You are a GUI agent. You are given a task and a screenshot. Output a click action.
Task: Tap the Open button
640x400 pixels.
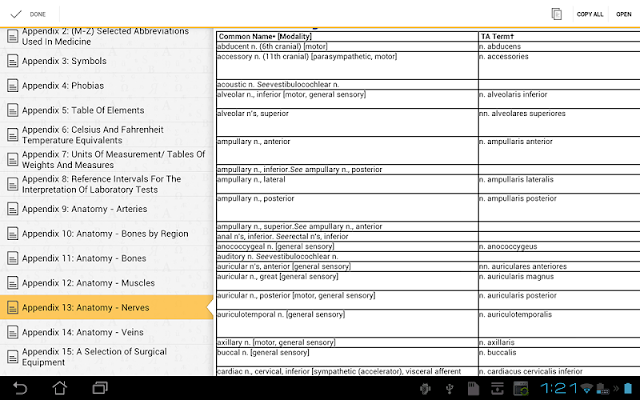pyautogui.click(x=624, y=14)
